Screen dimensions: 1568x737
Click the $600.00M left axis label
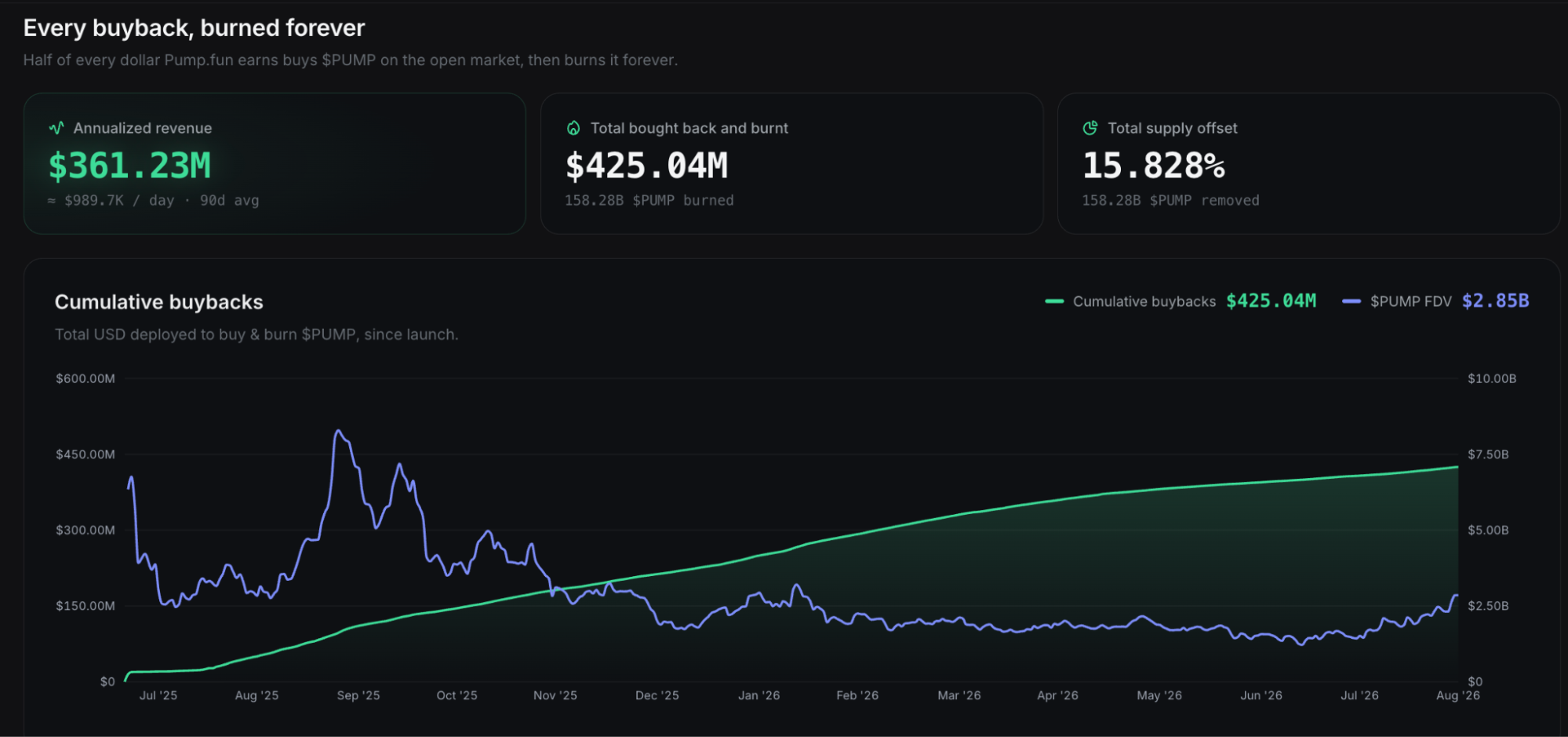[85, 379]
